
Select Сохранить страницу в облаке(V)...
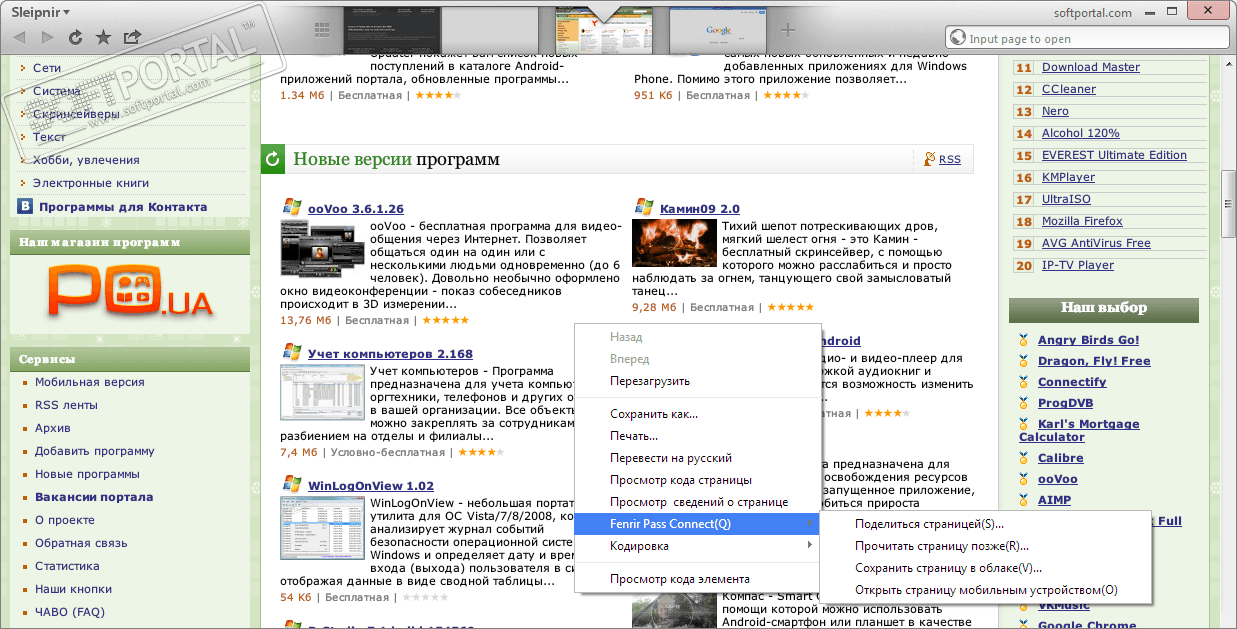tap(949, 568)
